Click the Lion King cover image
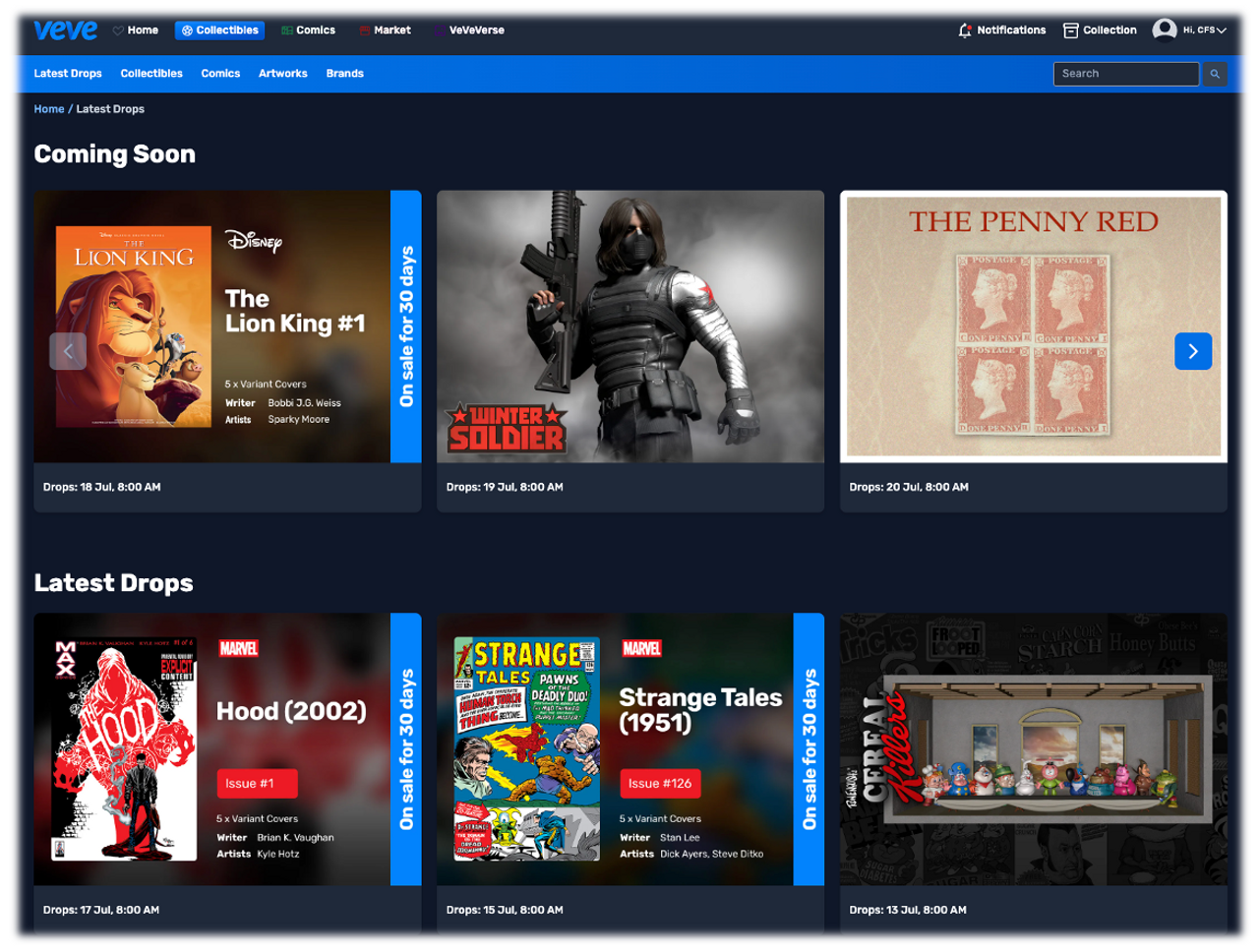 [x=133, y=327]
